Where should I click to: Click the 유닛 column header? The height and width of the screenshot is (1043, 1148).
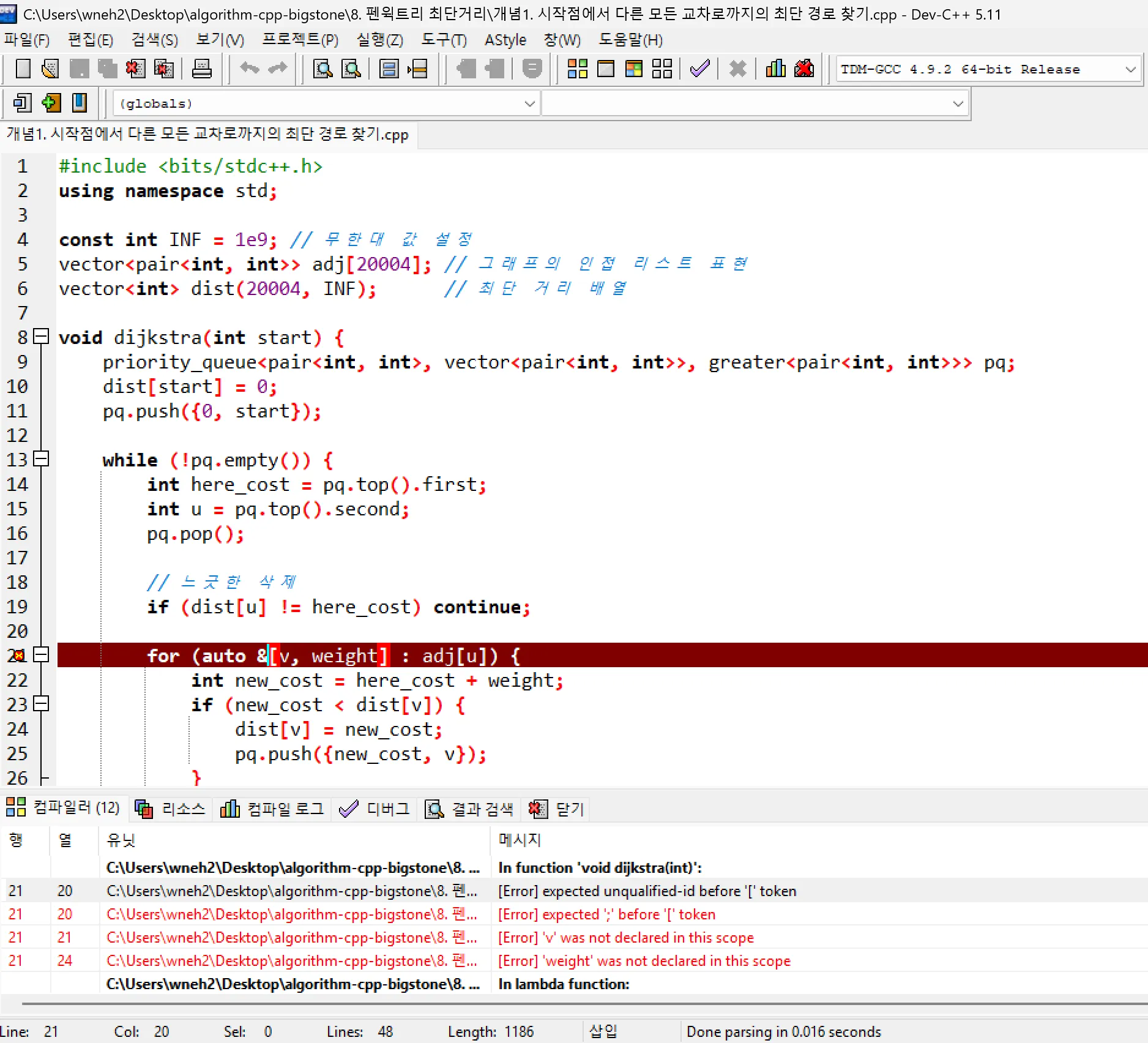coord(294,840)
